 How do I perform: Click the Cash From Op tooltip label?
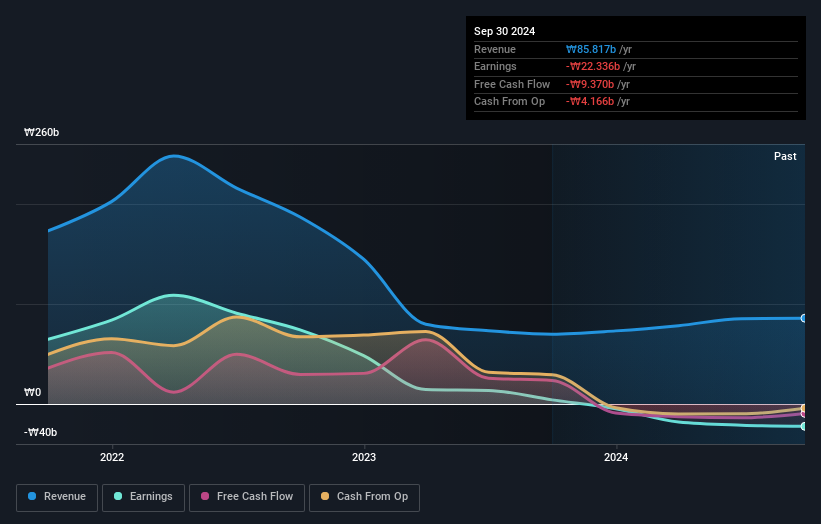pos(509,102)
